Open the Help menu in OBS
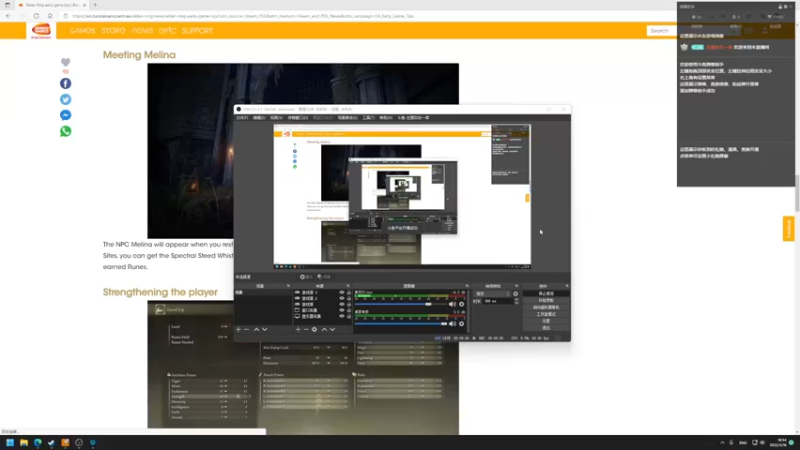The height and width of the screenshot is (450, 800). (386, 118)
